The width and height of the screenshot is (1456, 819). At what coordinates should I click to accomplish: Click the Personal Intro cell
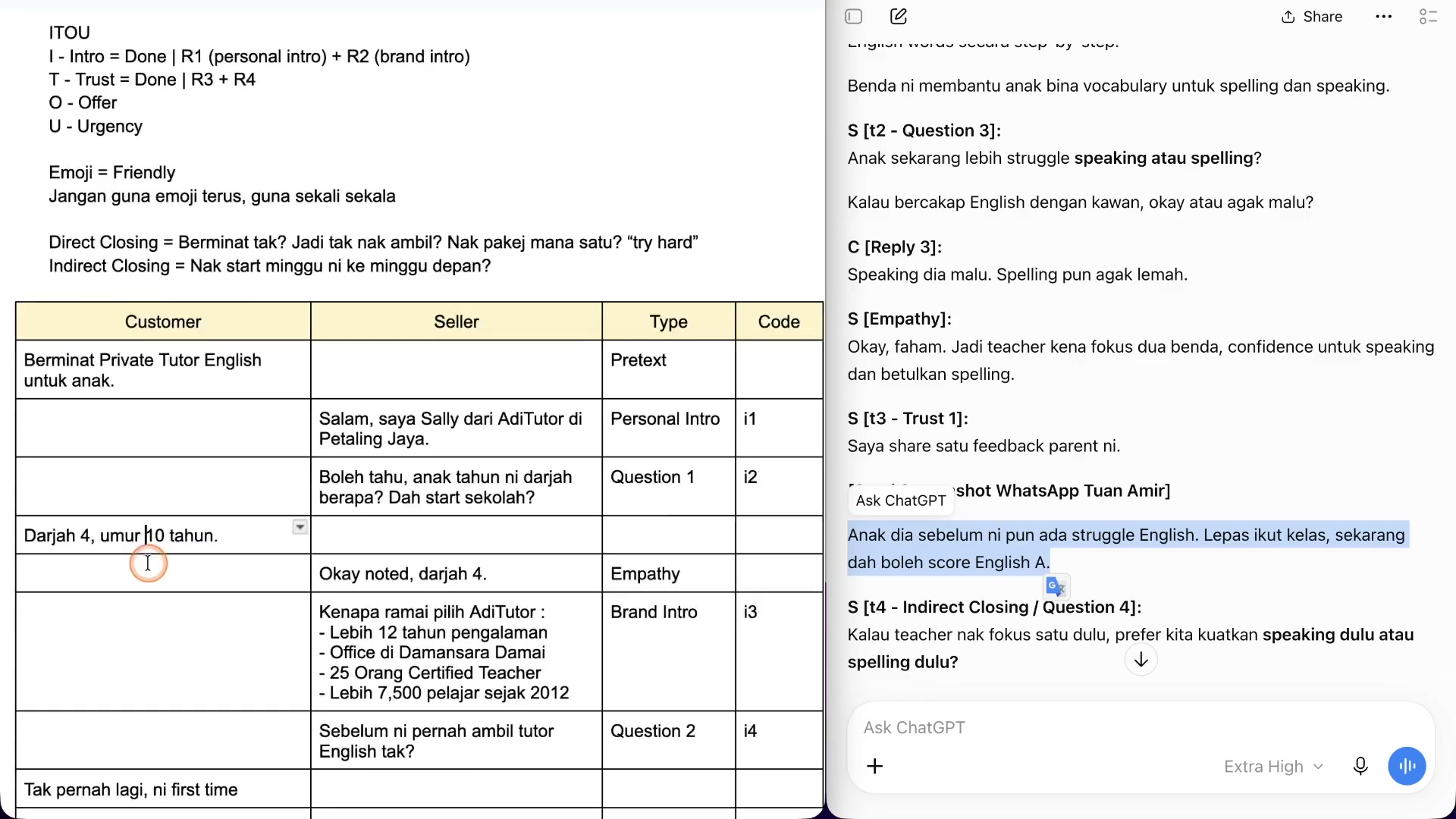pos(669,428)
